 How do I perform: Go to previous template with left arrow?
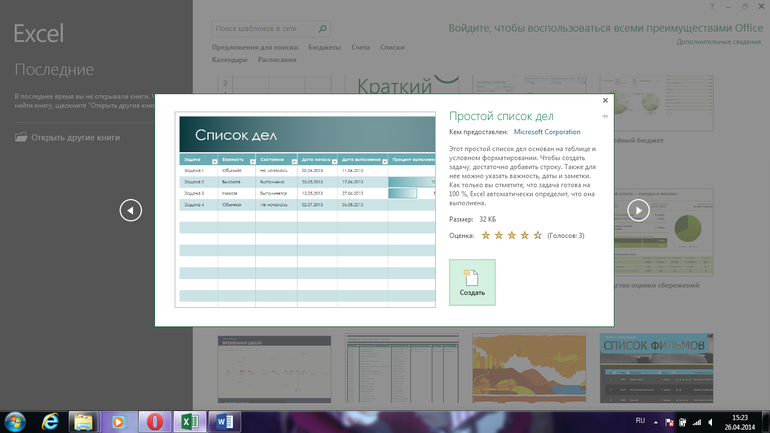(x=131, y=210)
